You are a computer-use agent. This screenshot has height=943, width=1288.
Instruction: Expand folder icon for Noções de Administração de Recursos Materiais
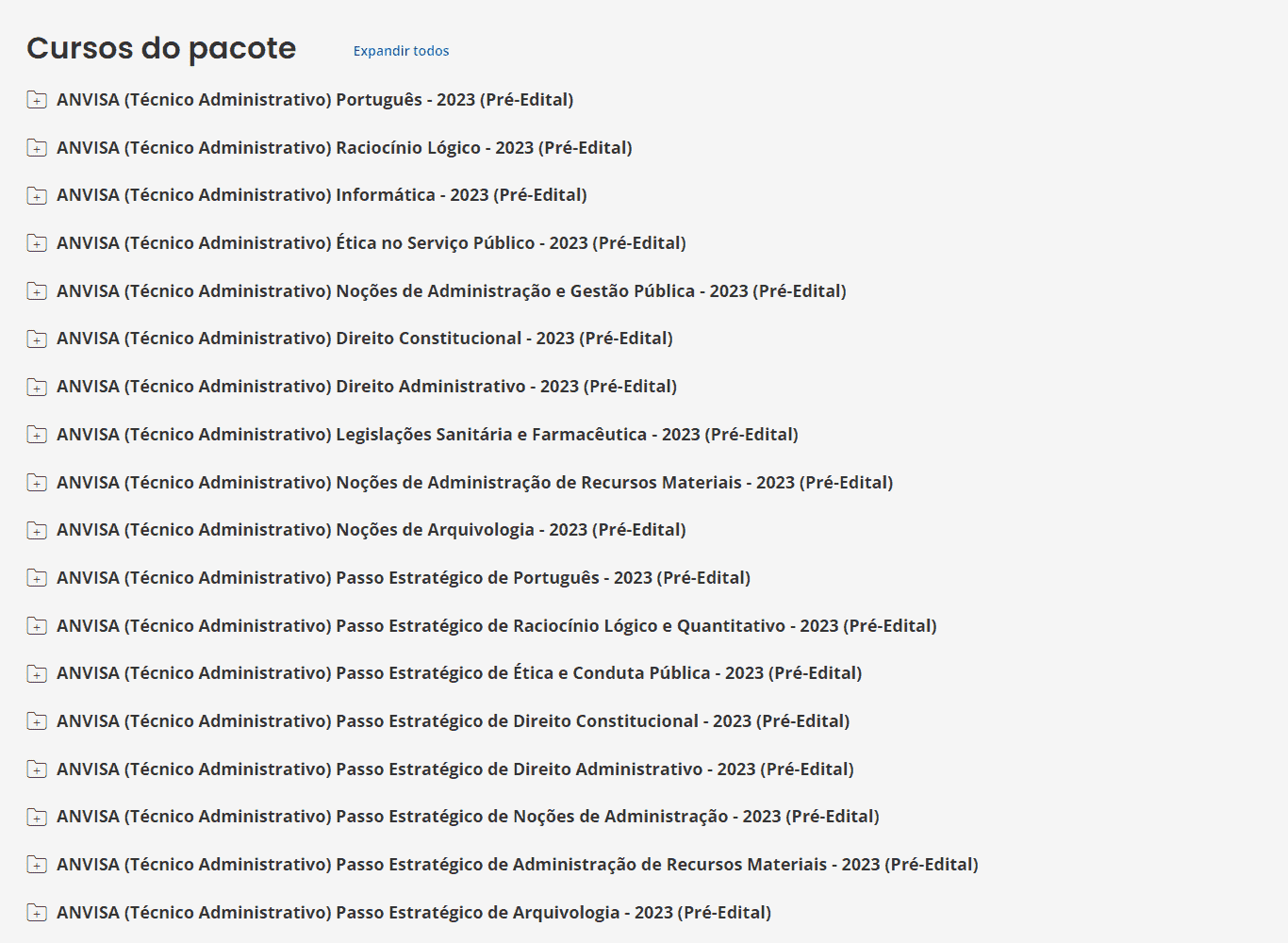37,483
